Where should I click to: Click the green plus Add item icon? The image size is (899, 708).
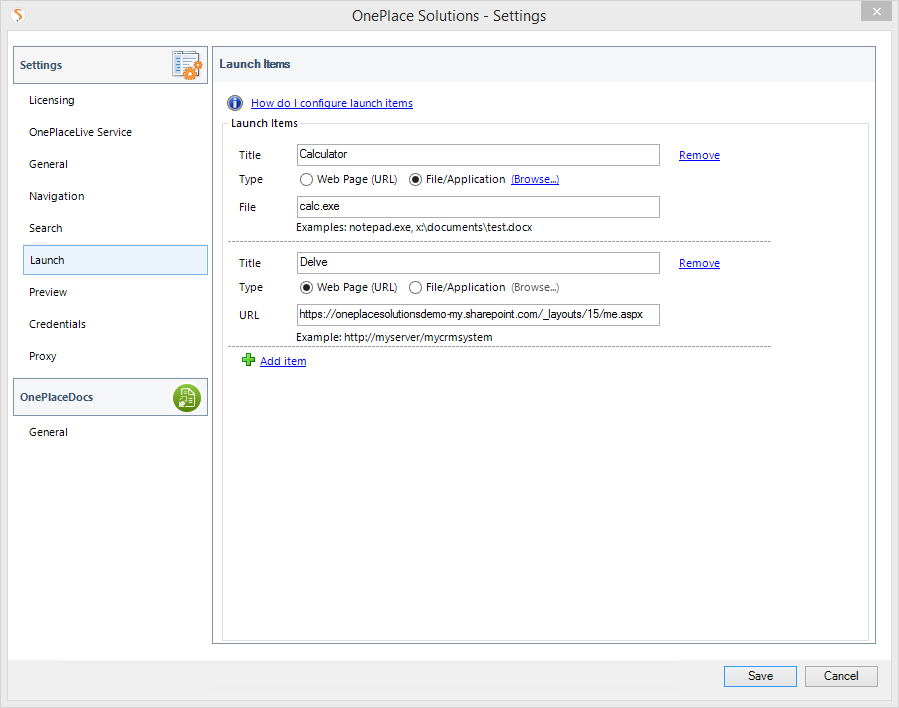pos(248,360)
